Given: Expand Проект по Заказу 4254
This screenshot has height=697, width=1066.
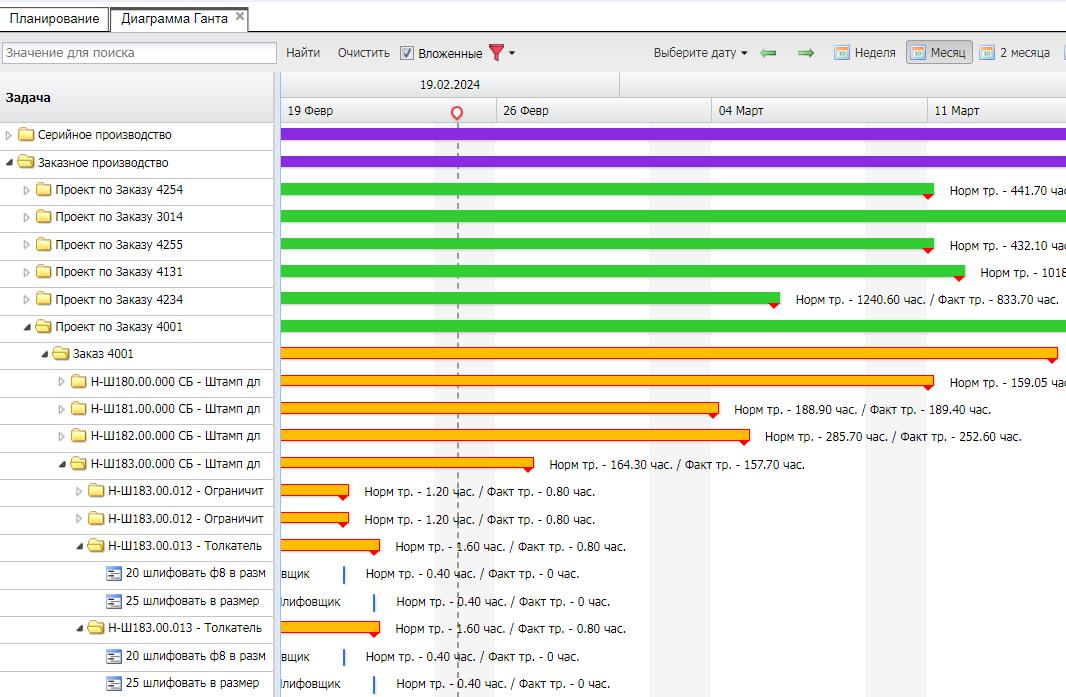Looking at the screenshot, I should click(x=27, y=190).
